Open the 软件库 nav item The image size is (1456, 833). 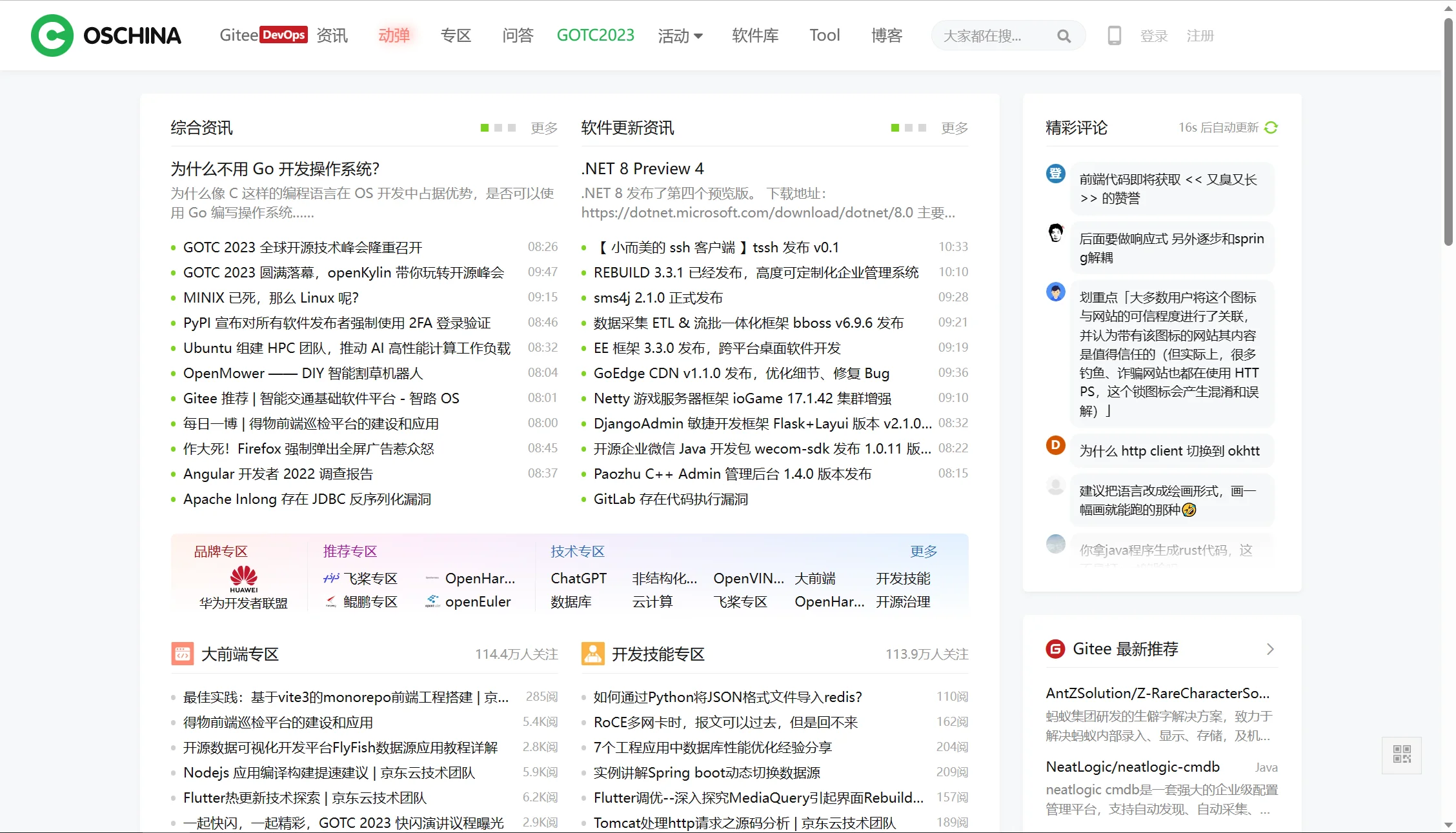(756, 35)
